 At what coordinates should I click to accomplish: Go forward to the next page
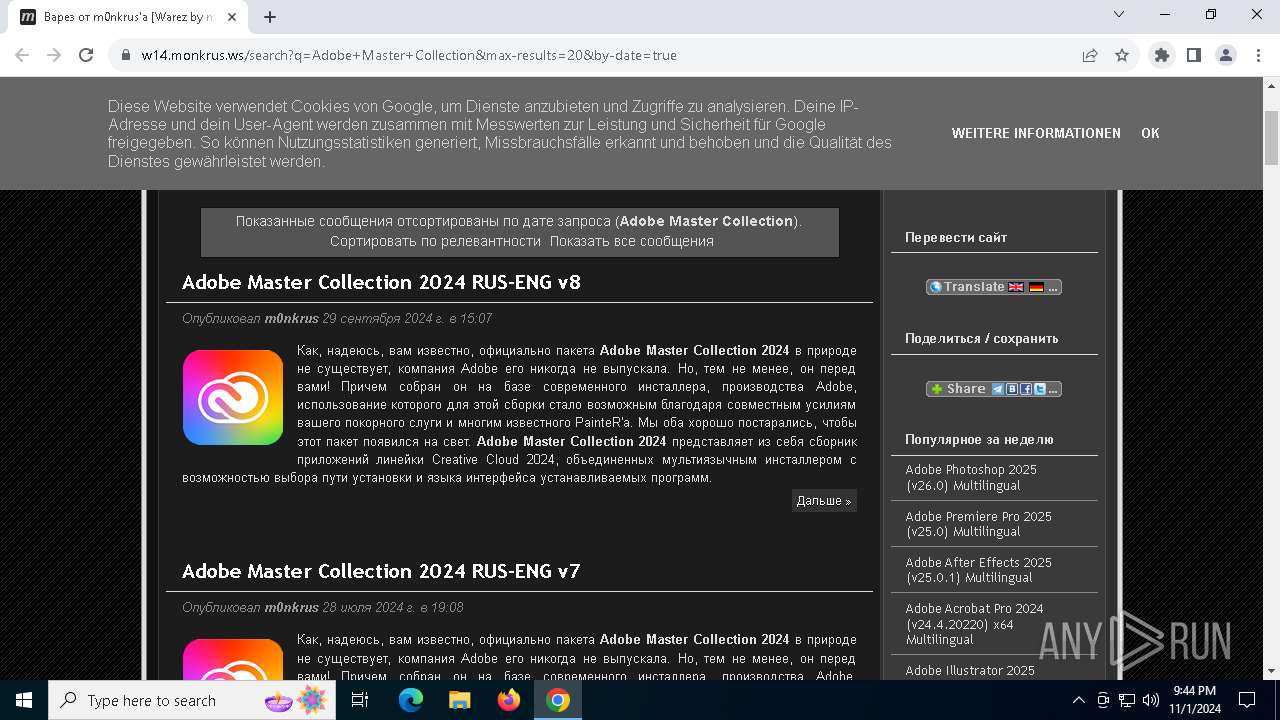[54, 55]
